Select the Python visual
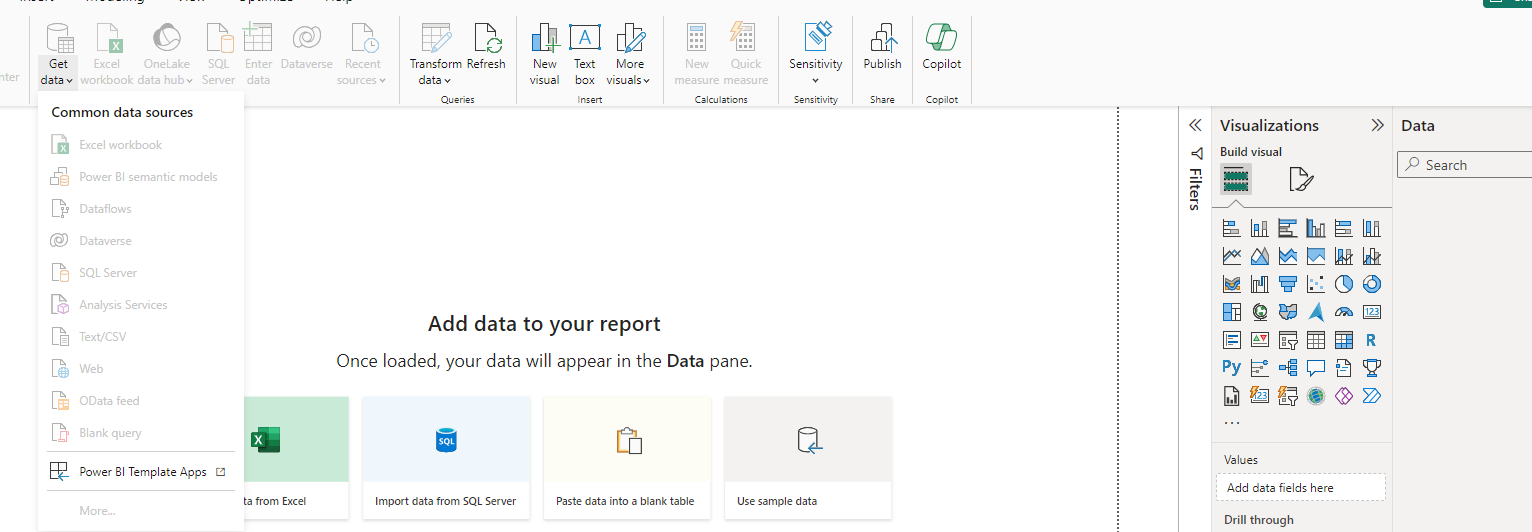Image resolution: width=1532 pixels, height=532 pixels. coord(1232,368)
